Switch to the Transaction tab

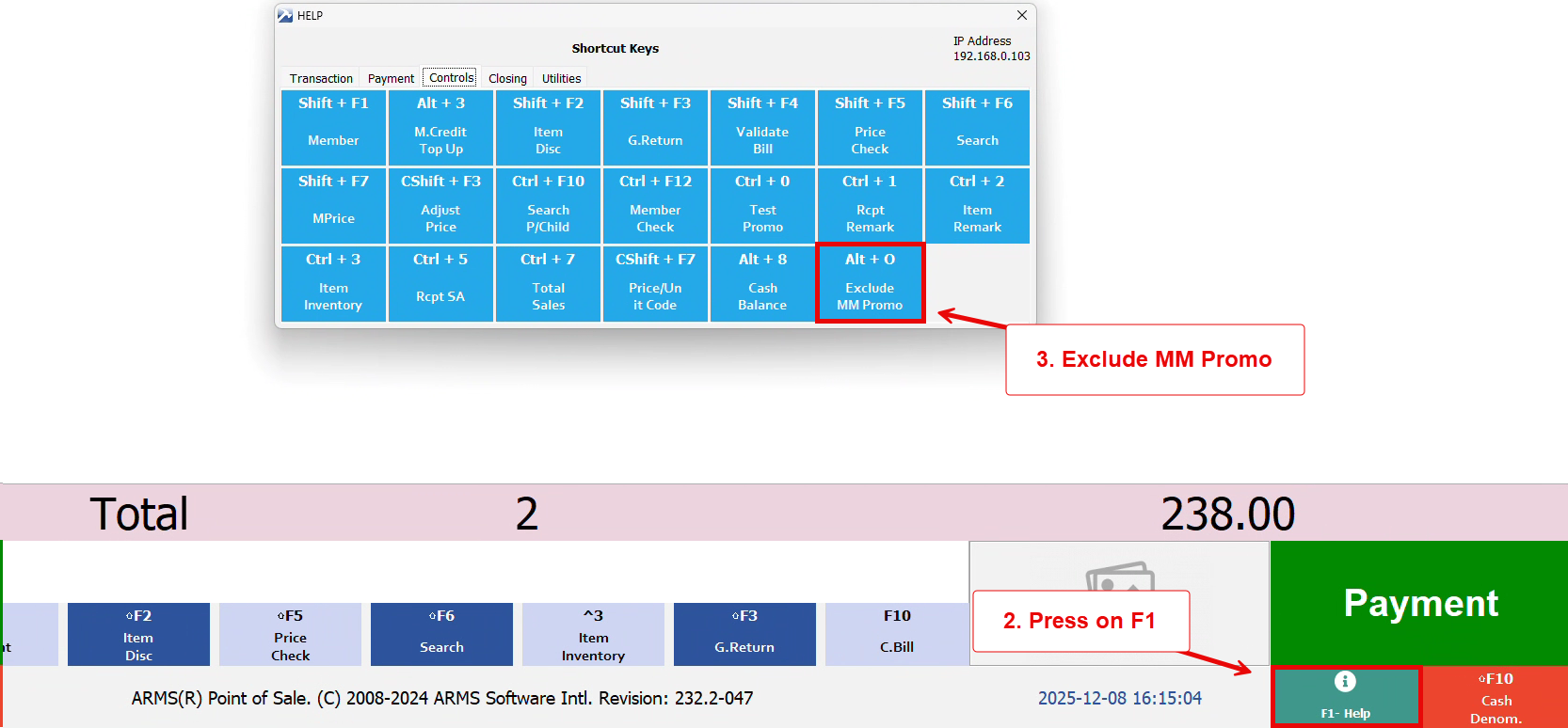[321, 79]
